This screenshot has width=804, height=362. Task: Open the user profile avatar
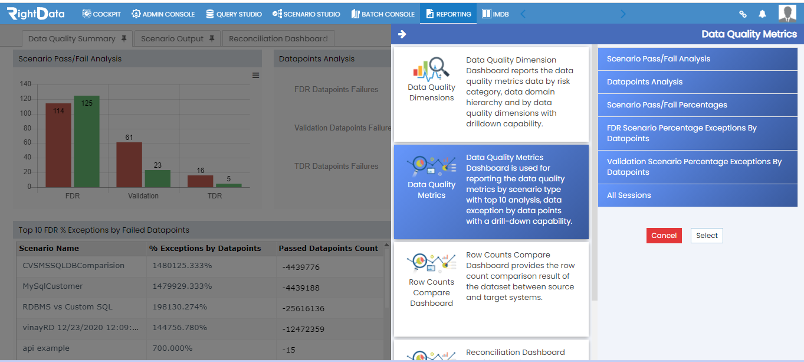pyautogui.click(x=787, y=14)
